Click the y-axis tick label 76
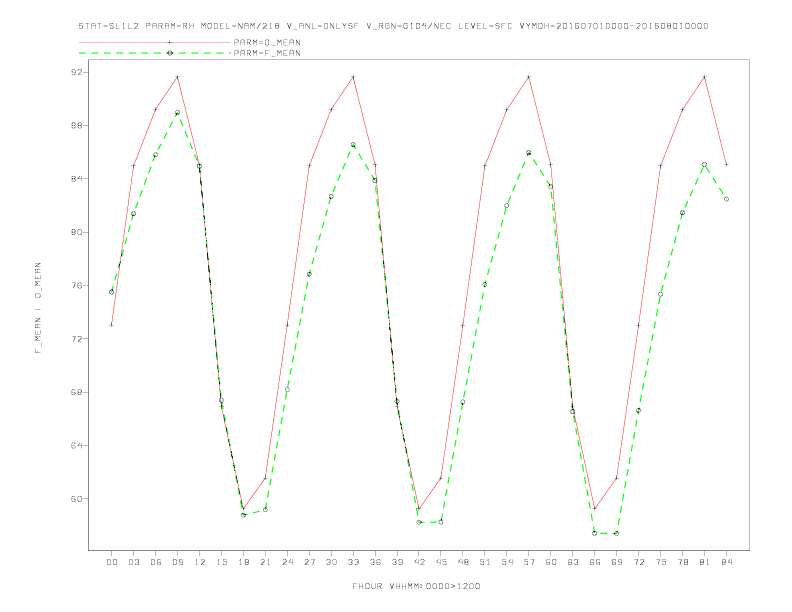 (x=76, y=285)
